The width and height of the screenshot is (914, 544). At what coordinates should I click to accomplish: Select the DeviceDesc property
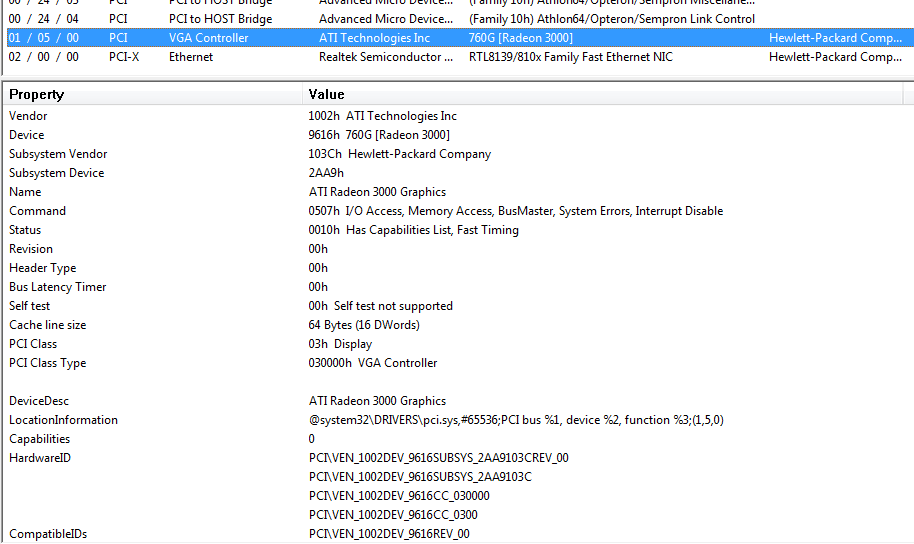tap(39, 401)
